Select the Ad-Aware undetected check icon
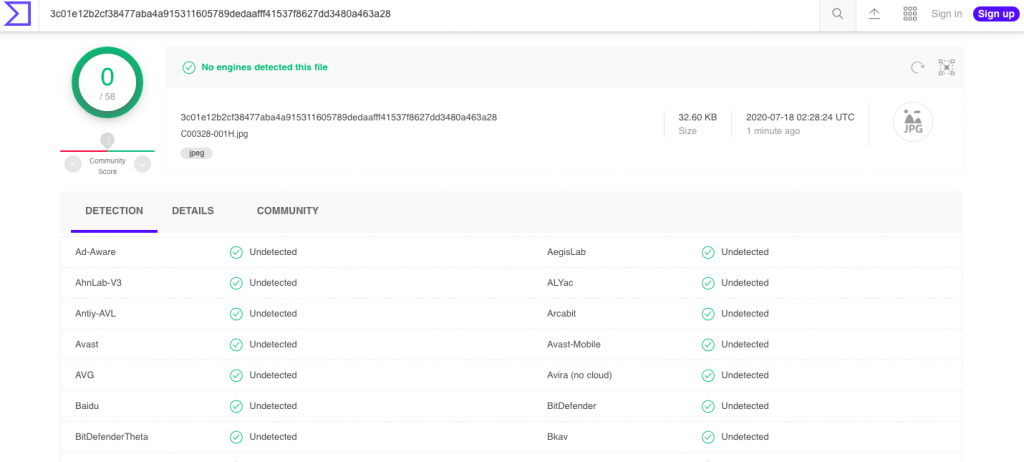 point(236,252)
